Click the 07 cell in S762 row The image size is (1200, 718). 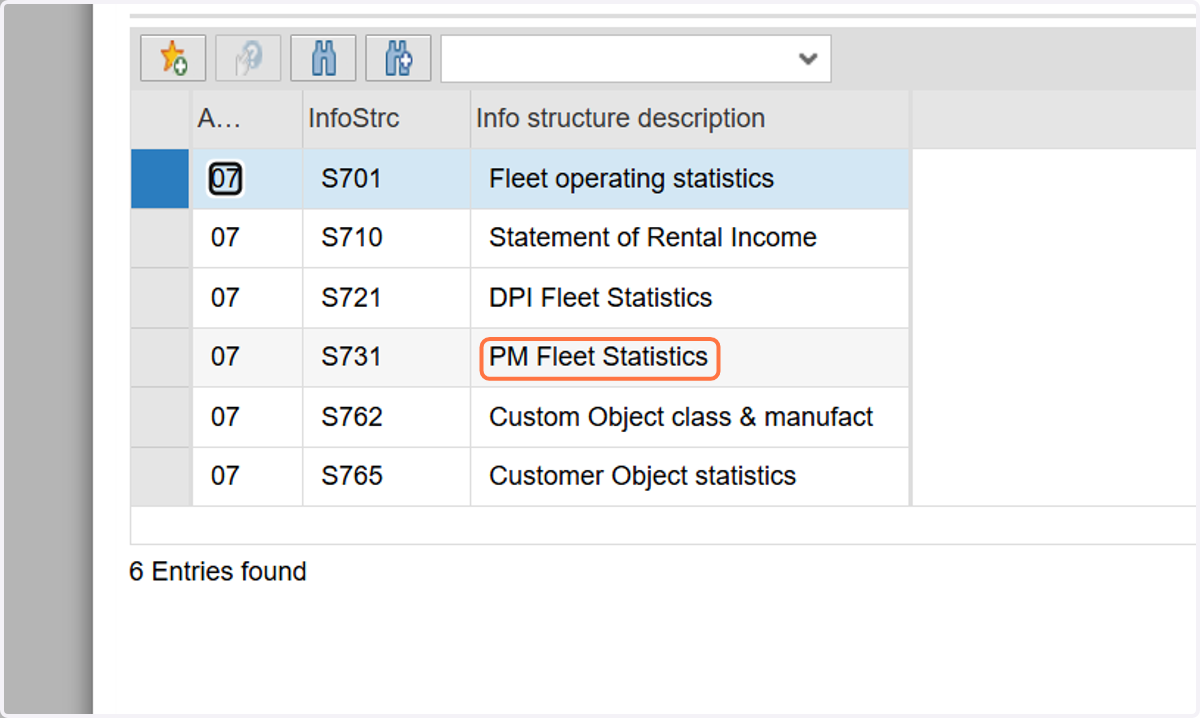pos(246,417)
